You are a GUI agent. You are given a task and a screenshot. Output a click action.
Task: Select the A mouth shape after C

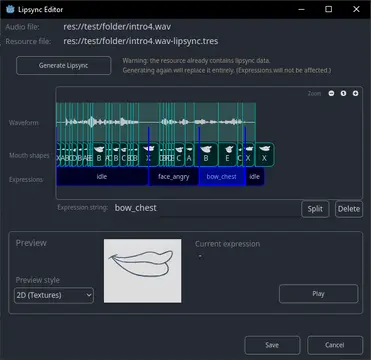coord(189,154)
